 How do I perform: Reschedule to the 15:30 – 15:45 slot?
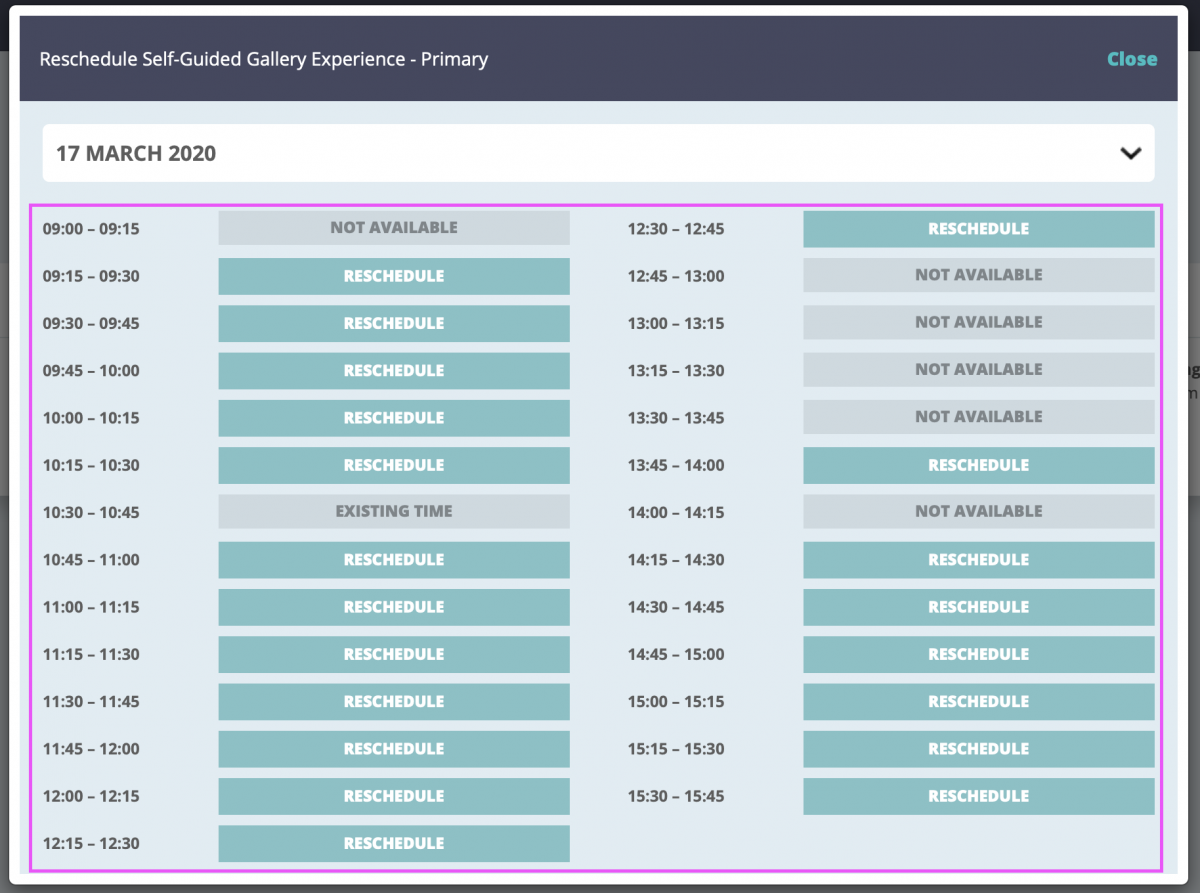coord(979,796)
